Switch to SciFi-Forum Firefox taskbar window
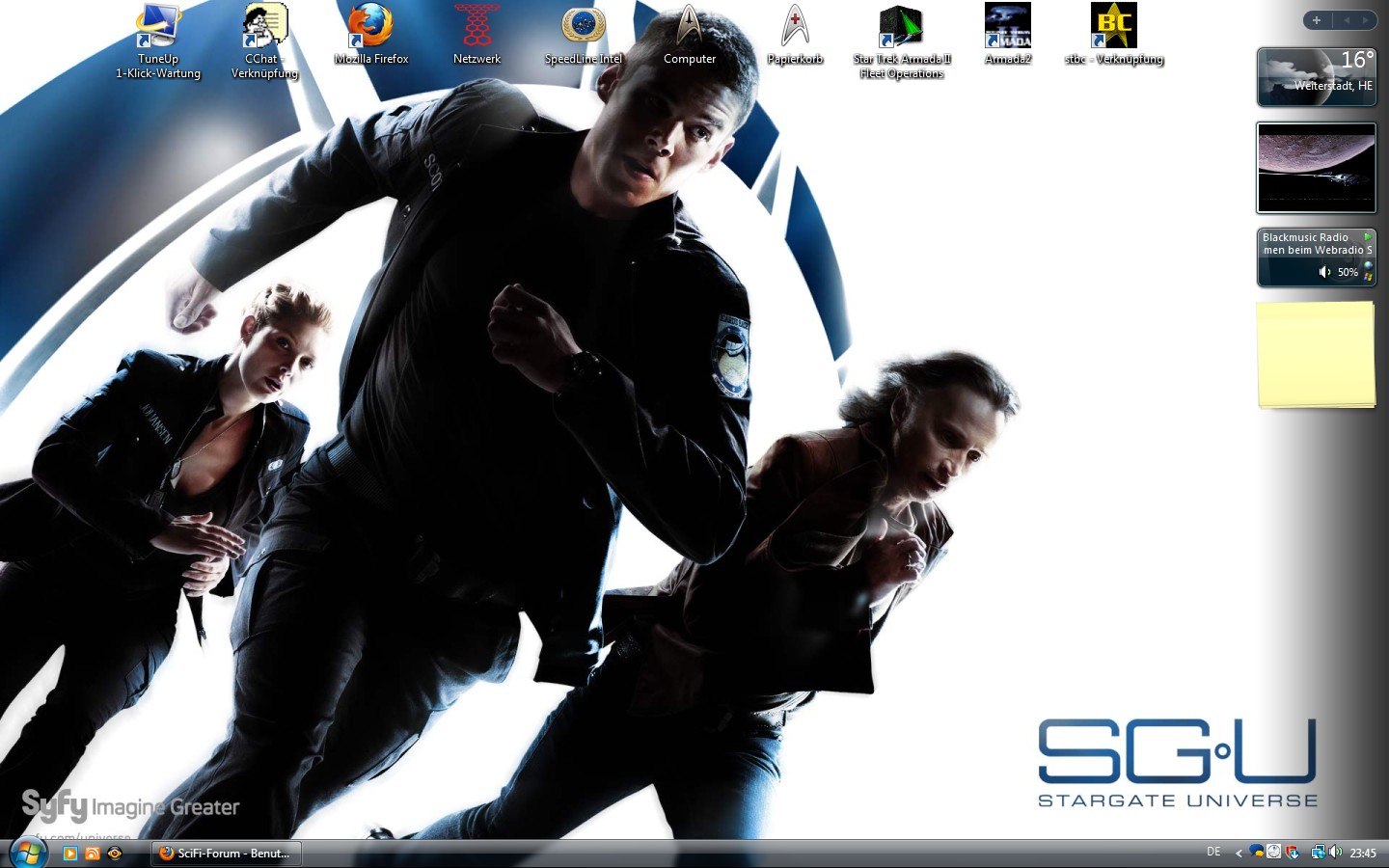The width and height of the screenshot is (1389, 868). tap(226, 854)
